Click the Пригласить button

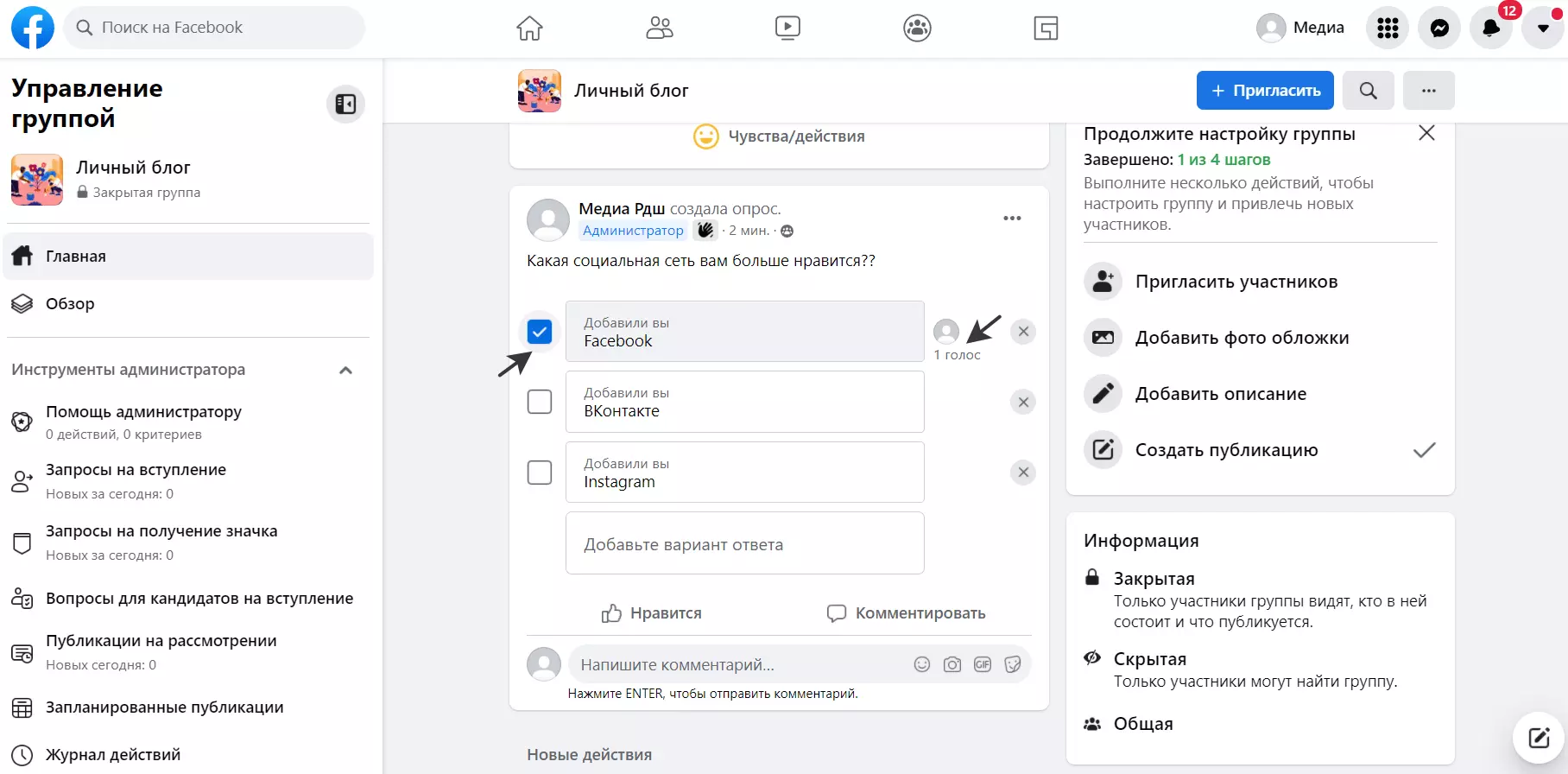1265,91
